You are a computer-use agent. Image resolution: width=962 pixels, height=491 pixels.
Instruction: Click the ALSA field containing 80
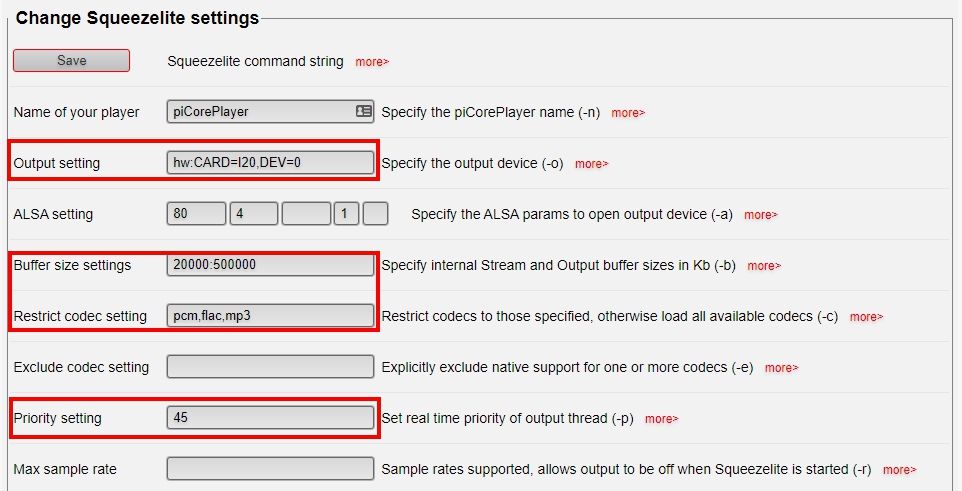tap(196, 214)
